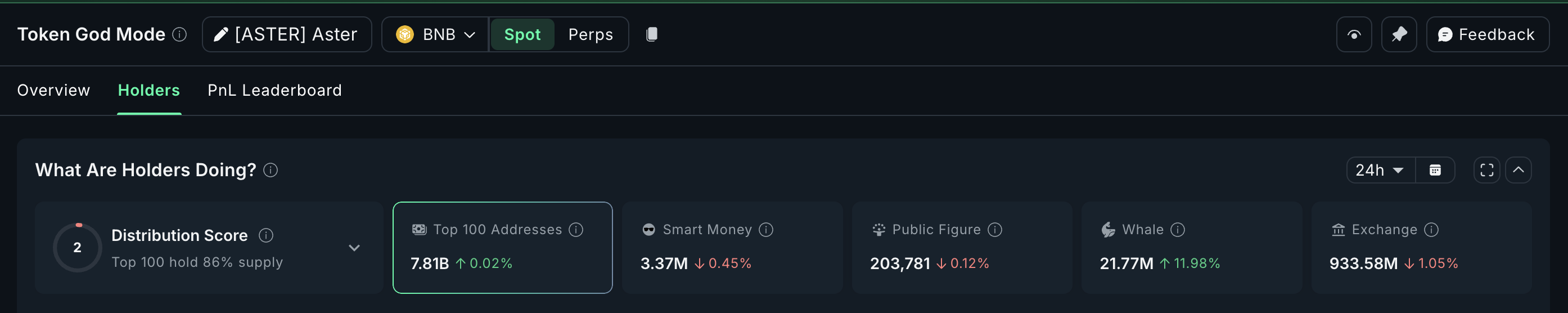1568x313 pixels.
Task: Click the Smart Money info icon
Action: [x=766, y=230]
